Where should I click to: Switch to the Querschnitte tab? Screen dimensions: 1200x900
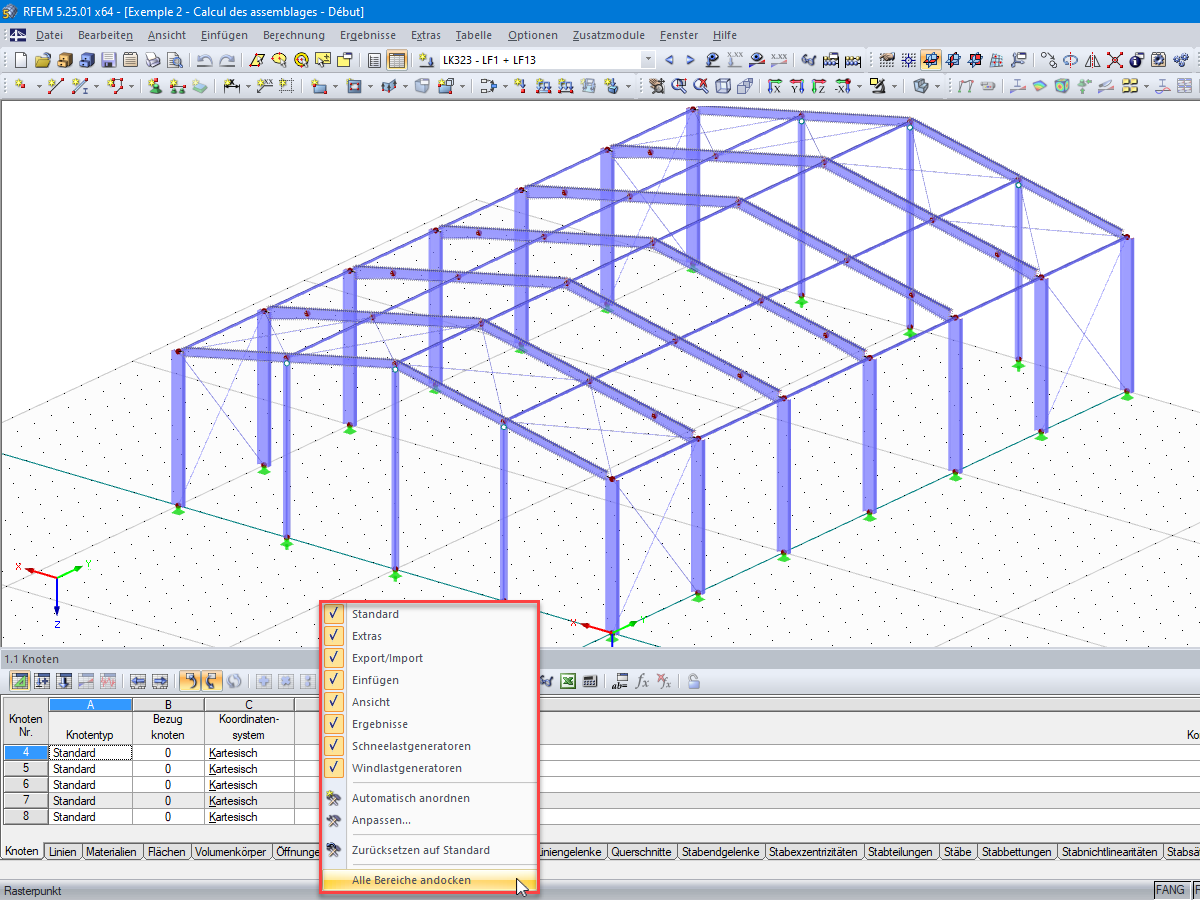coord(641,852)
